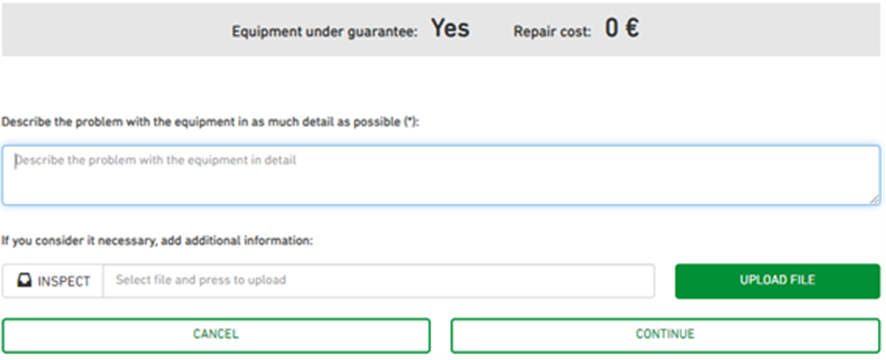Viewport: 886px width, 360px height.
Task: Click the 'Repair cost:' label
Action: (552, 32)
